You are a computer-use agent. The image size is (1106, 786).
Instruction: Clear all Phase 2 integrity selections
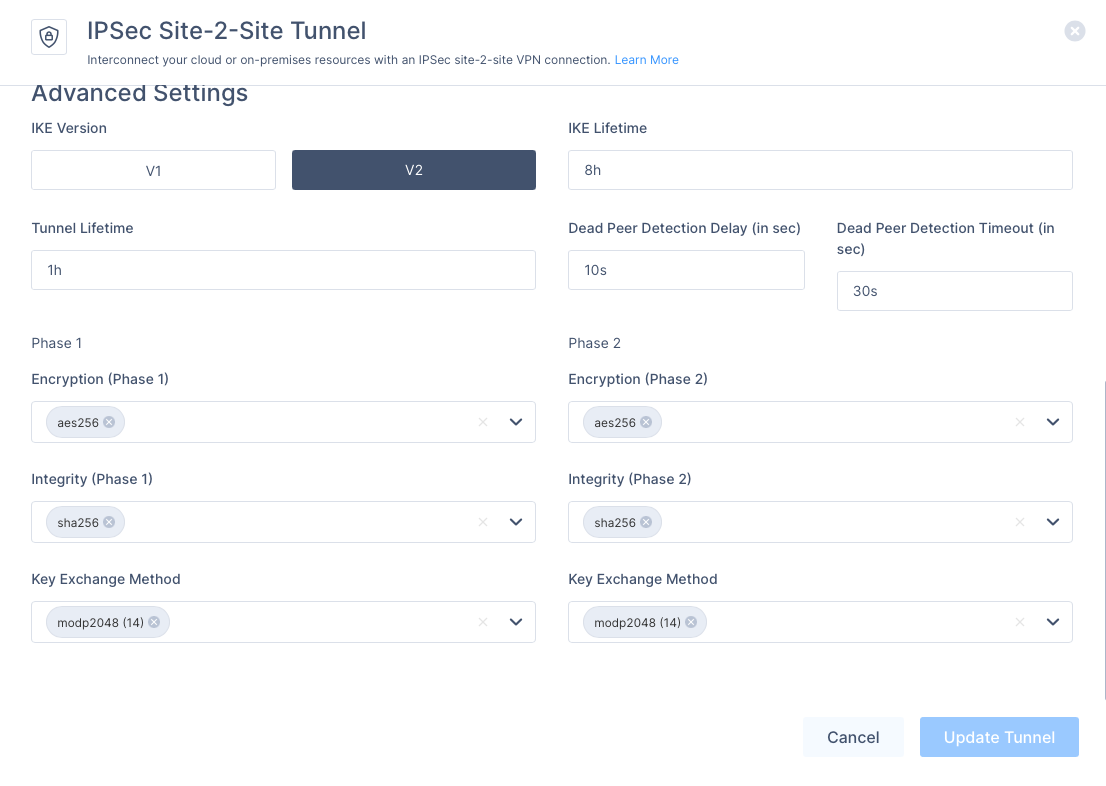pyautogui.click(x=1020, y=522)
